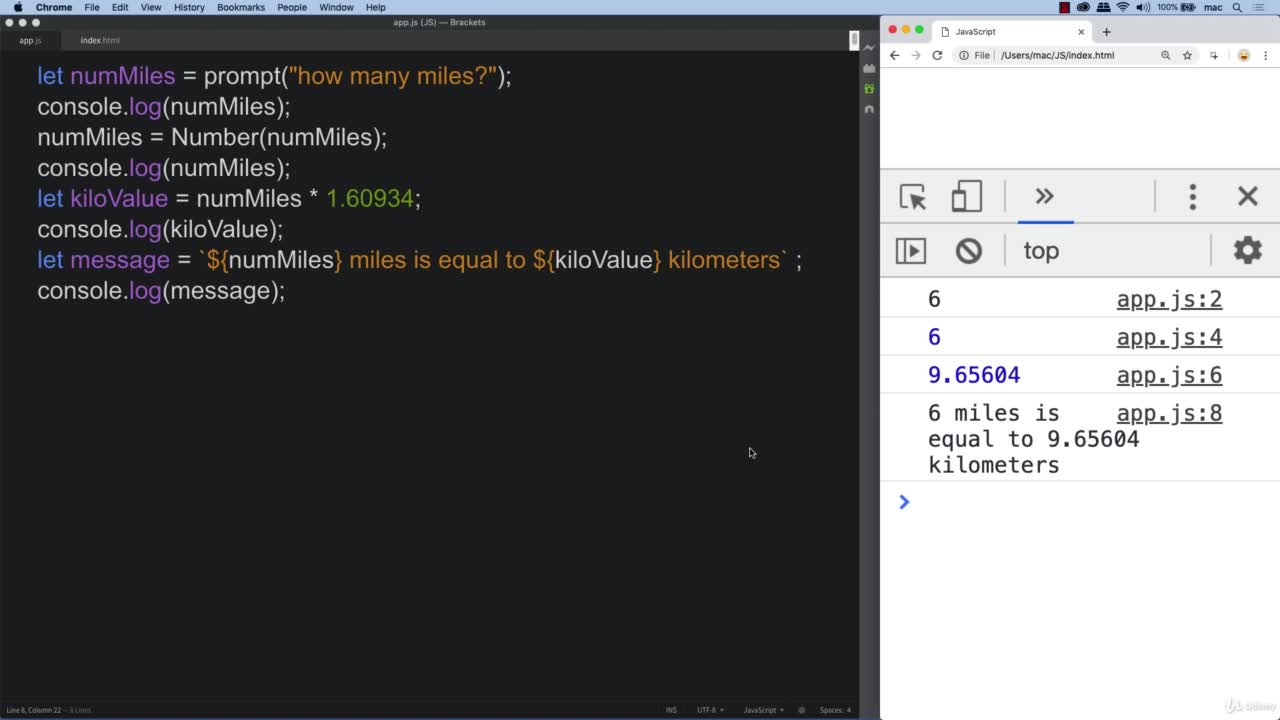The height and width of the screenshot is (720, 1280).
Task: Open the UTF-8 encoding dropdown
Action: (x=709, y=710)
